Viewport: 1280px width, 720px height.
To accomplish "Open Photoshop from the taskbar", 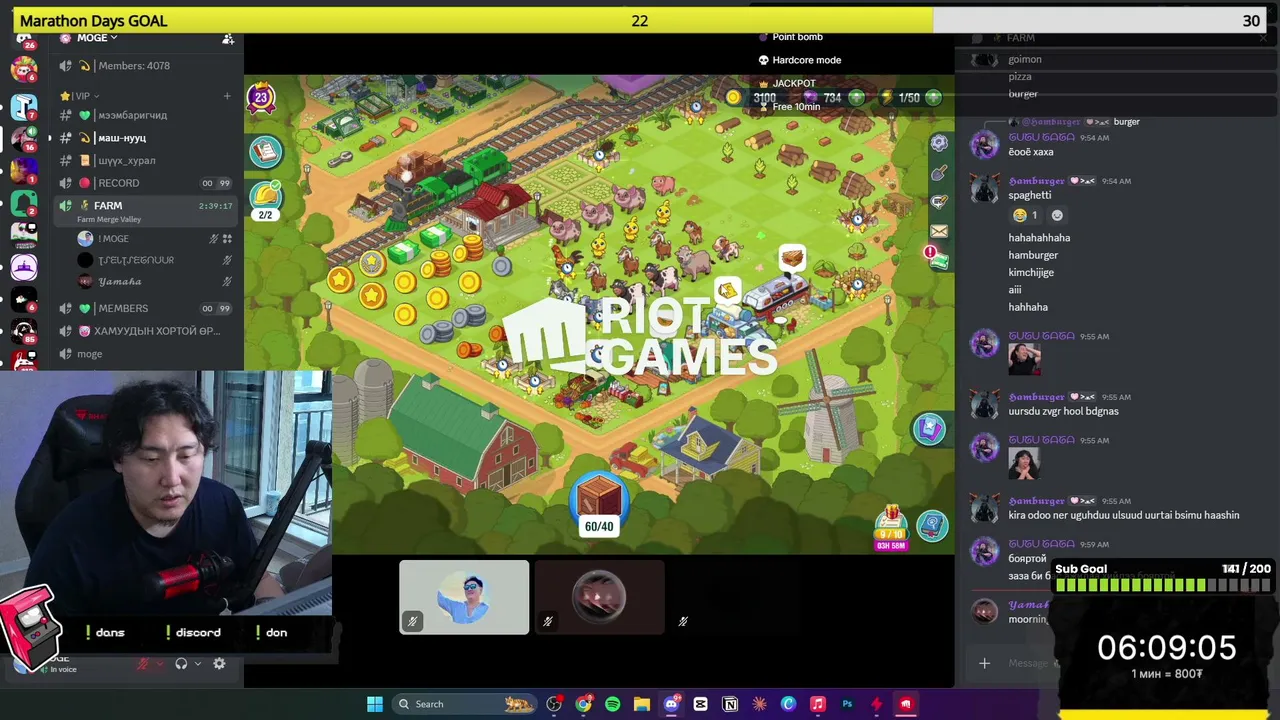I will pos(847,704).
